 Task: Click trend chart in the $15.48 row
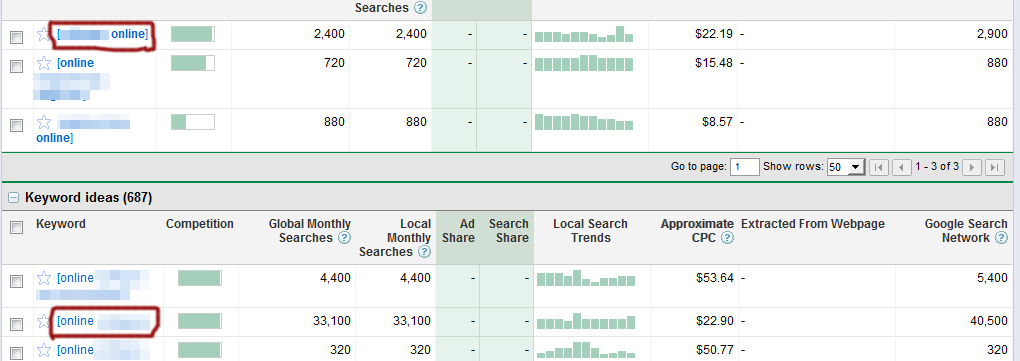[x=584, y=63]
